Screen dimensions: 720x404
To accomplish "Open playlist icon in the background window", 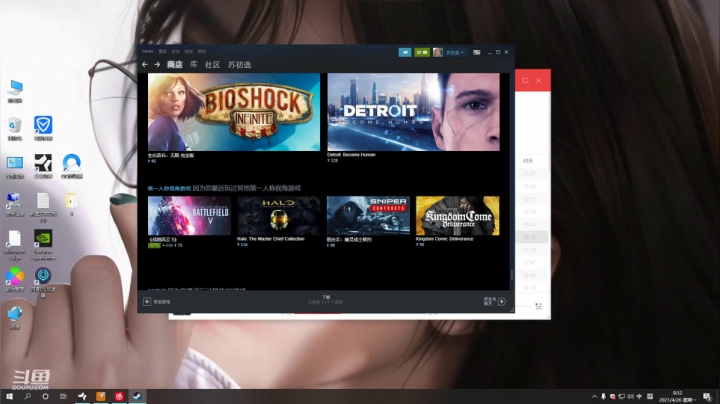I will [539, 306].
